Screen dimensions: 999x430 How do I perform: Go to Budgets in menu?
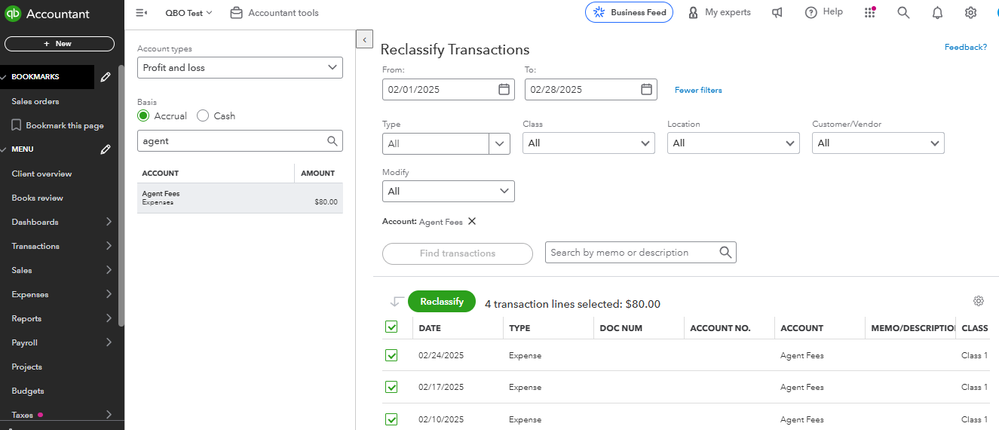(27, 391)
